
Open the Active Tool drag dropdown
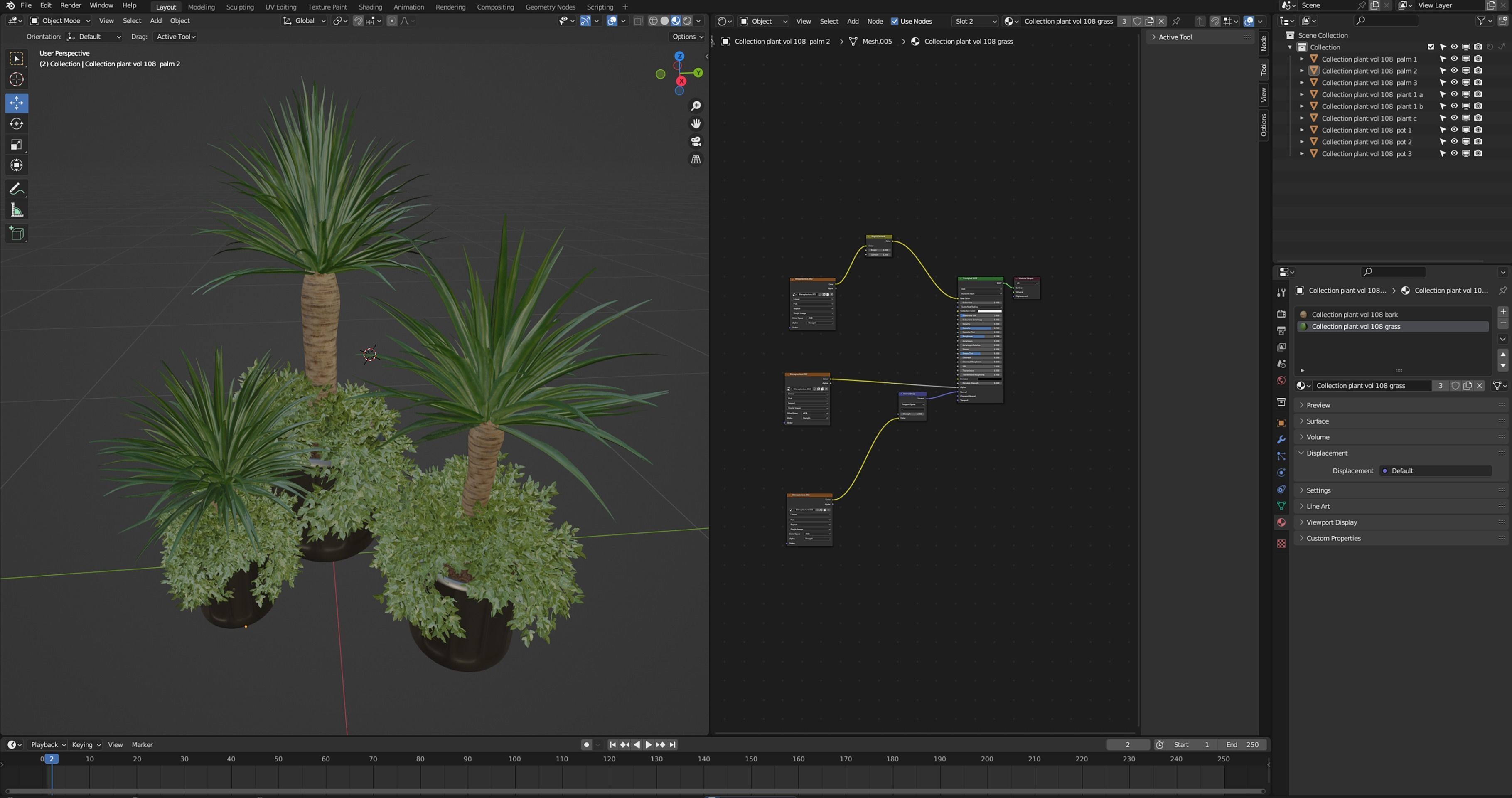pos(175,37)
